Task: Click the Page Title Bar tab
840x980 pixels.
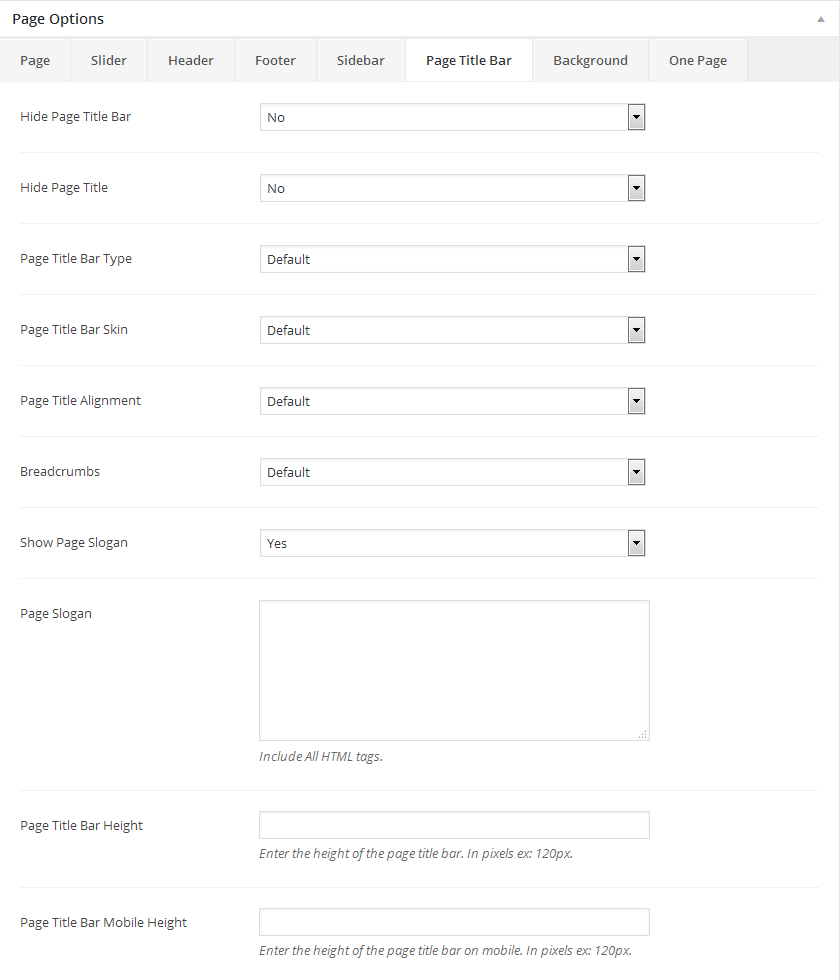Action: (x=468, y=60)
